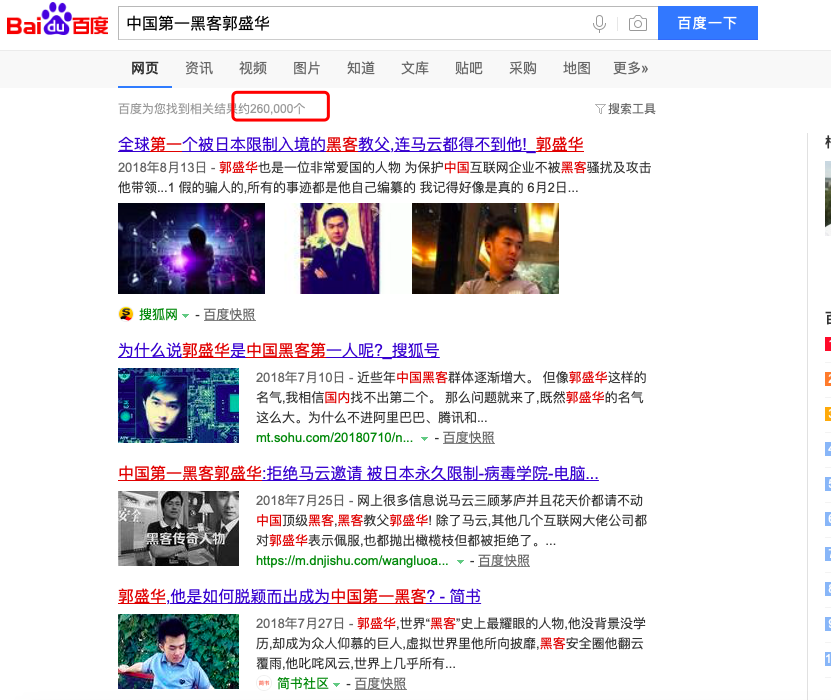Click the Sohu site icon
The width and height of the screenshot is (831, 700).
pyautogui.click(x=126, y=314)
